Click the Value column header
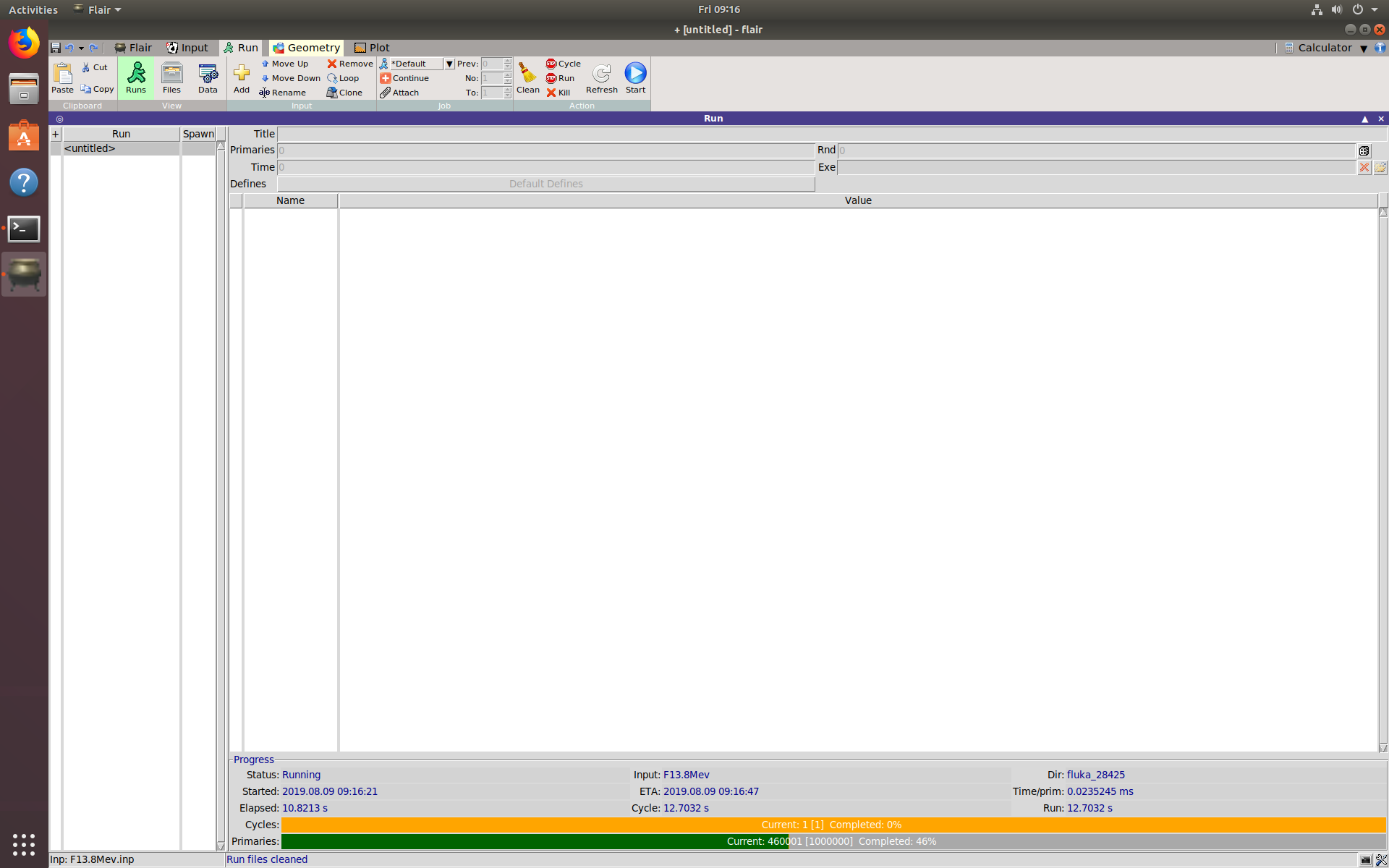 pyautogui.click(x=858, y=200)
